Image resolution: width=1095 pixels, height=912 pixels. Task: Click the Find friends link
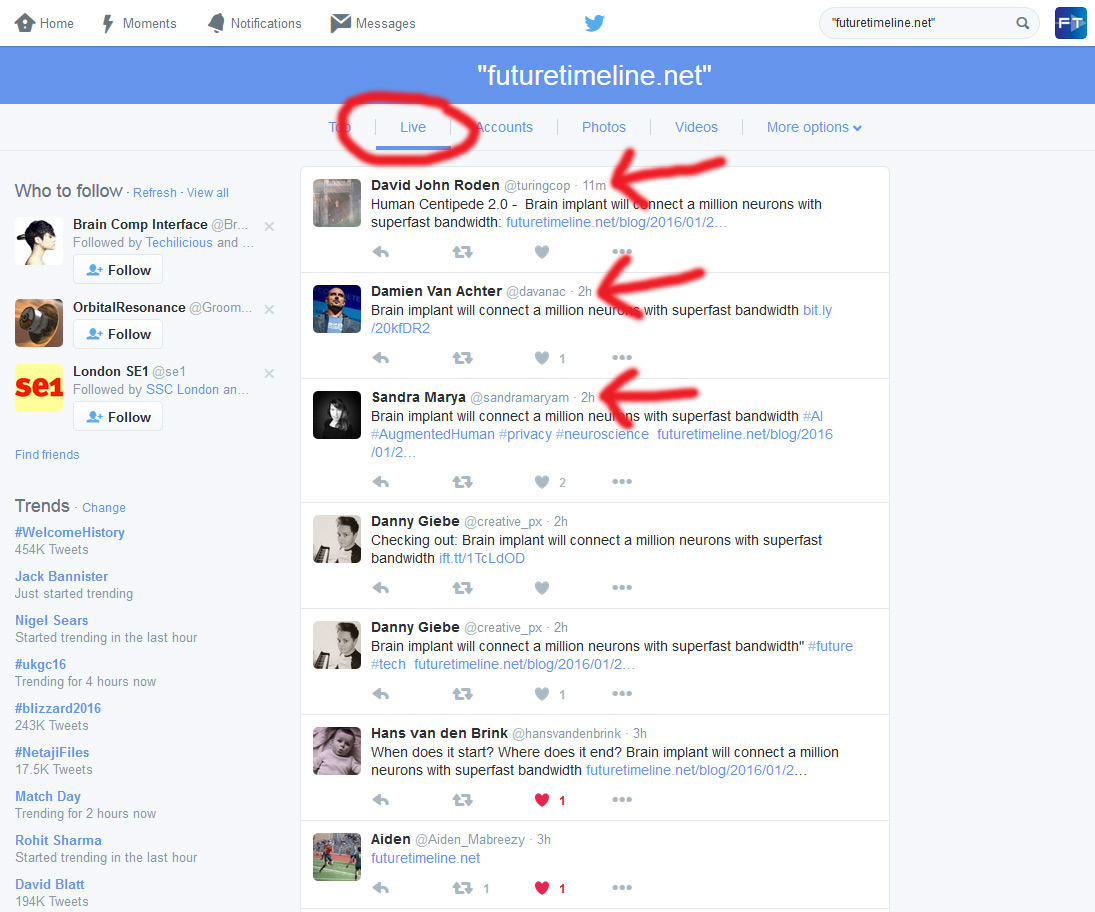[x=47, y=455]
